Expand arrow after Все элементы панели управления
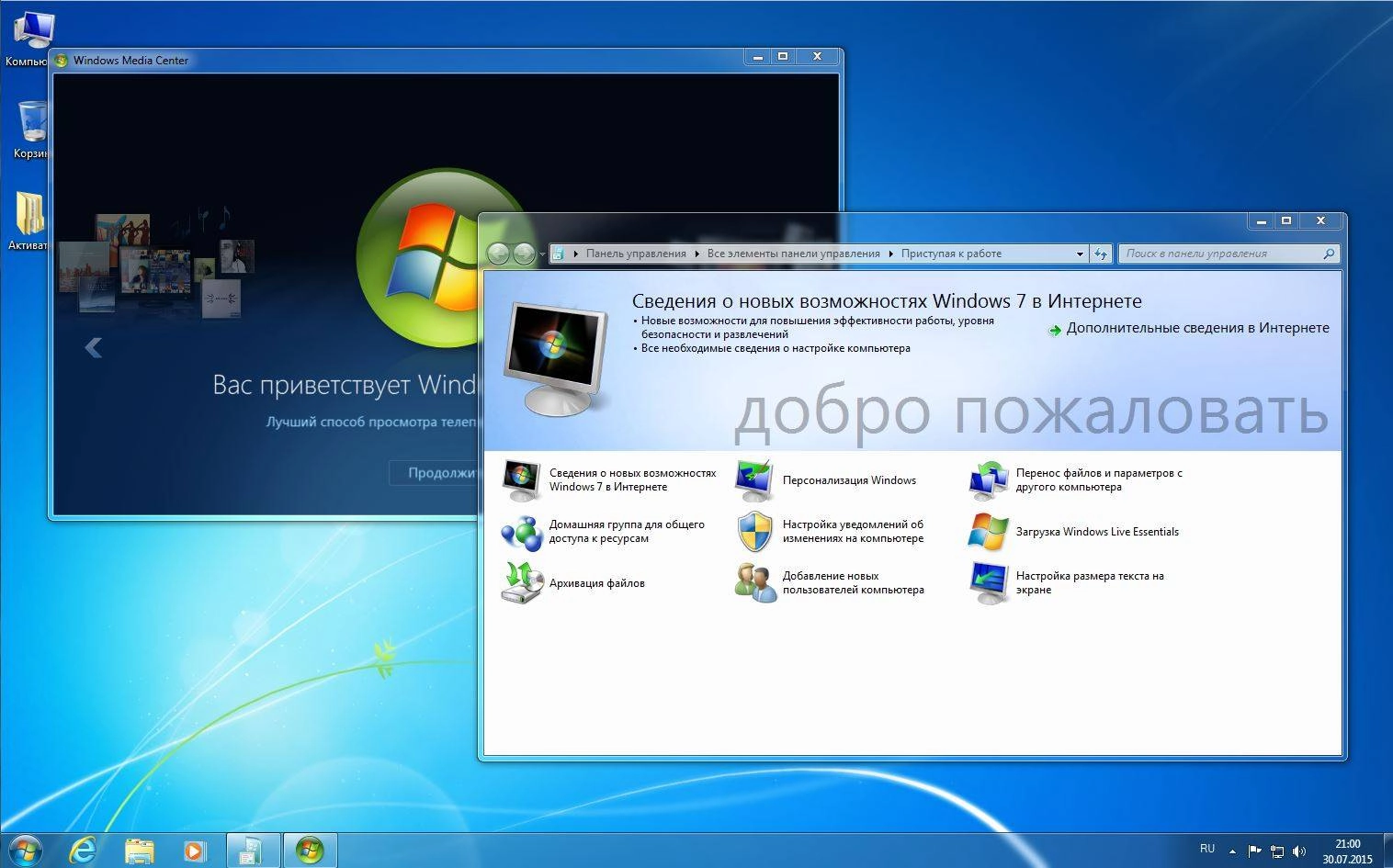Screen dimensions: 1393x868 (890, 254)
